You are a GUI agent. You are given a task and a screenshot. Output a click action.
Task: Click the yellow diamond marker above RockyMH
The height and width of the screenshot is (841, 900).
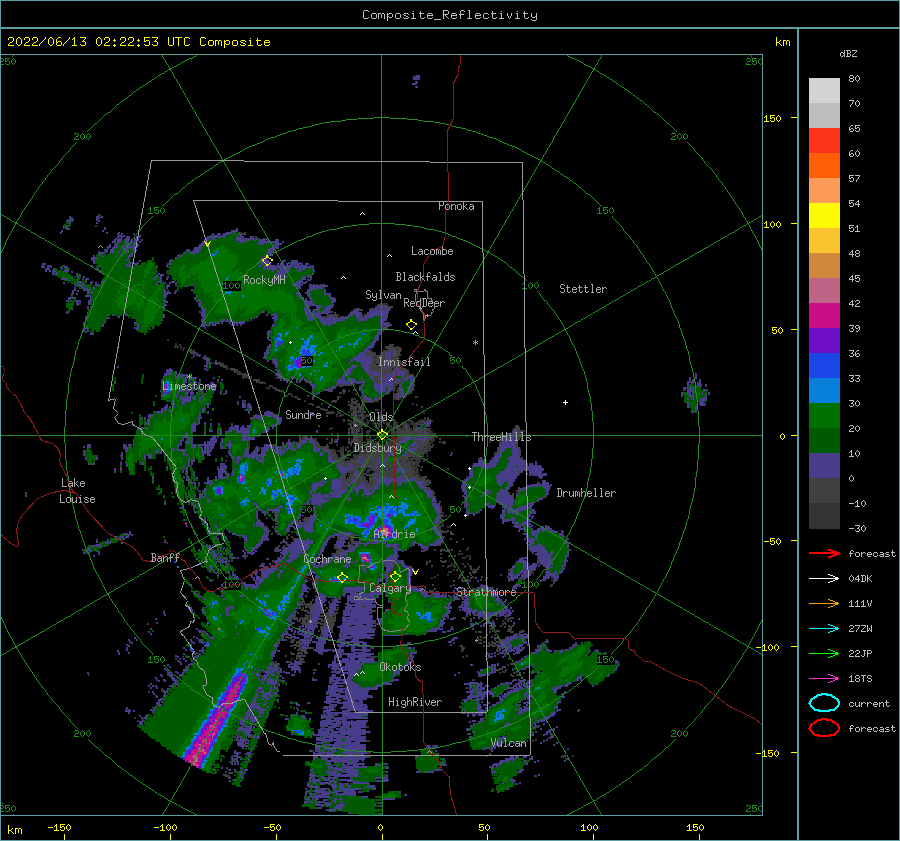267,261
